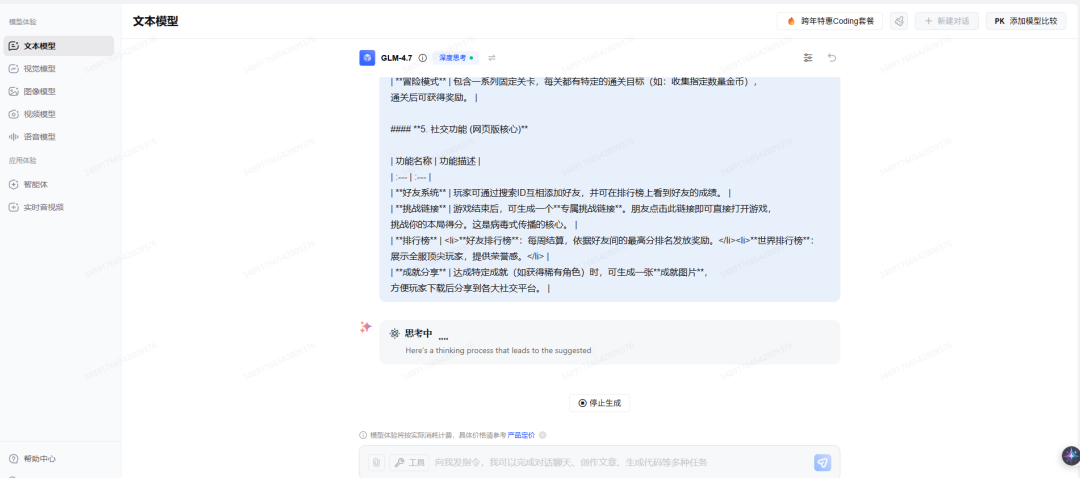The height and width of the screenshot is (478, 1080).
Task: Click the 跨年特惠Coding套餐 promo button
Action: tap(830, 21)
